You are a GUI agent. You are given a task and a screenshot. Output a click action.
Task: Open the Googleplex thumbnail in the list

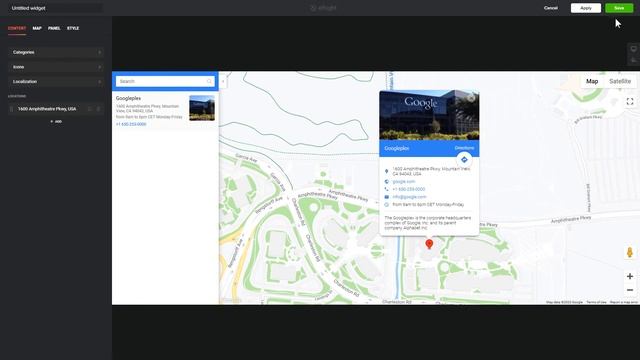202,108
